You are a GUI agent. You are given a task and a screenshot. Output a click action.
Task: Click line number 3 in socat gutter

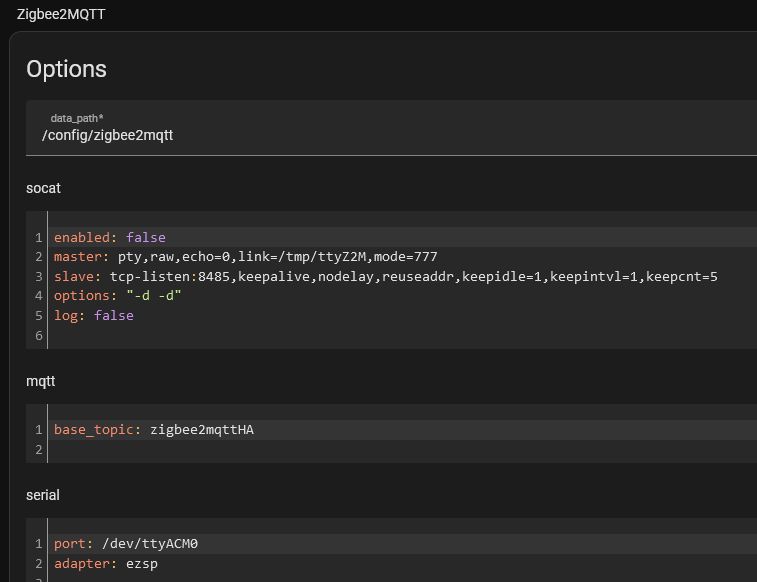39,277
